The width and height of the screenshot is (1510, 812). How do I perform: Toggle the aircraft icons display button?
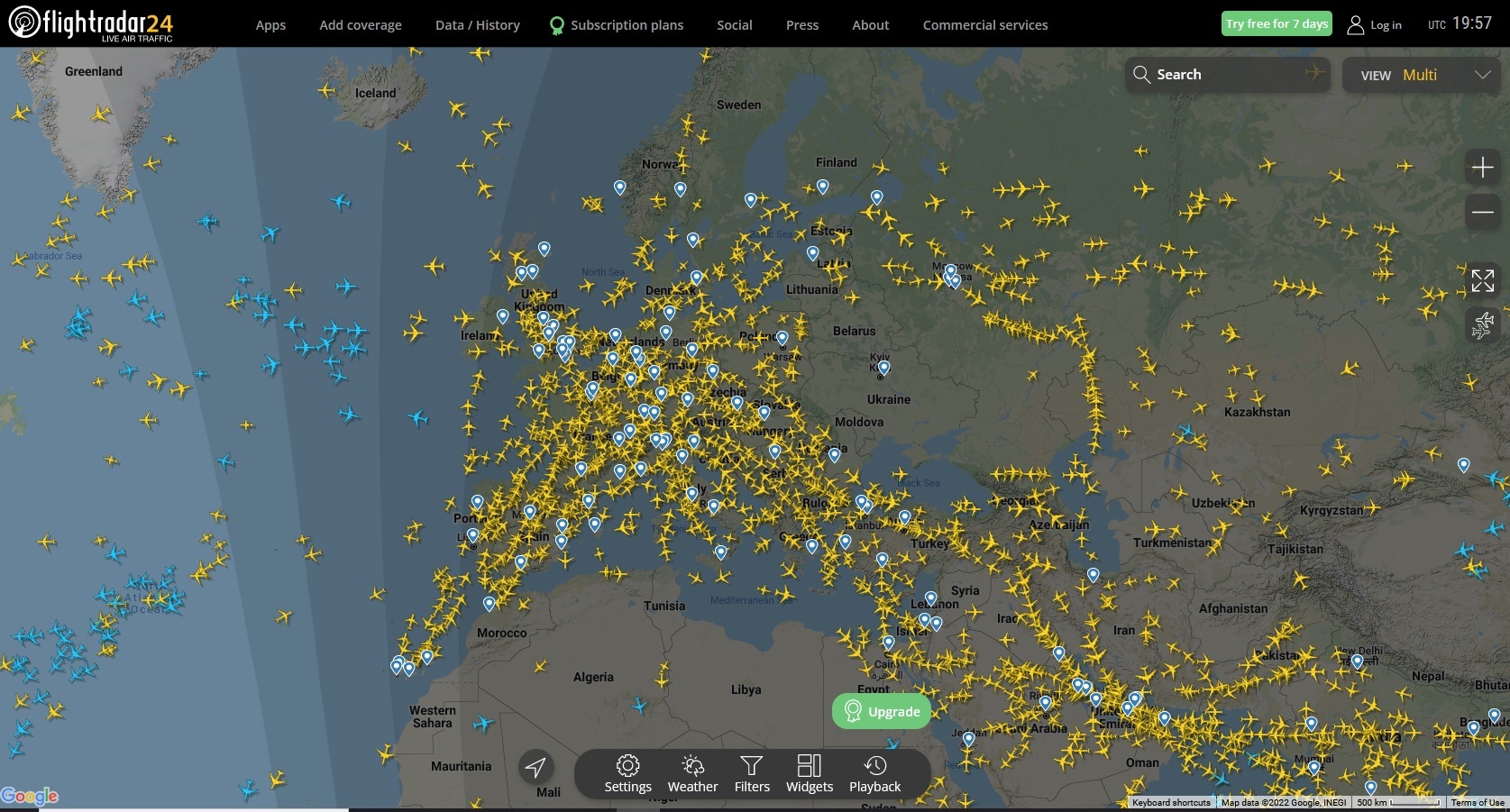pyautogui.click(x=1482, y=325)
